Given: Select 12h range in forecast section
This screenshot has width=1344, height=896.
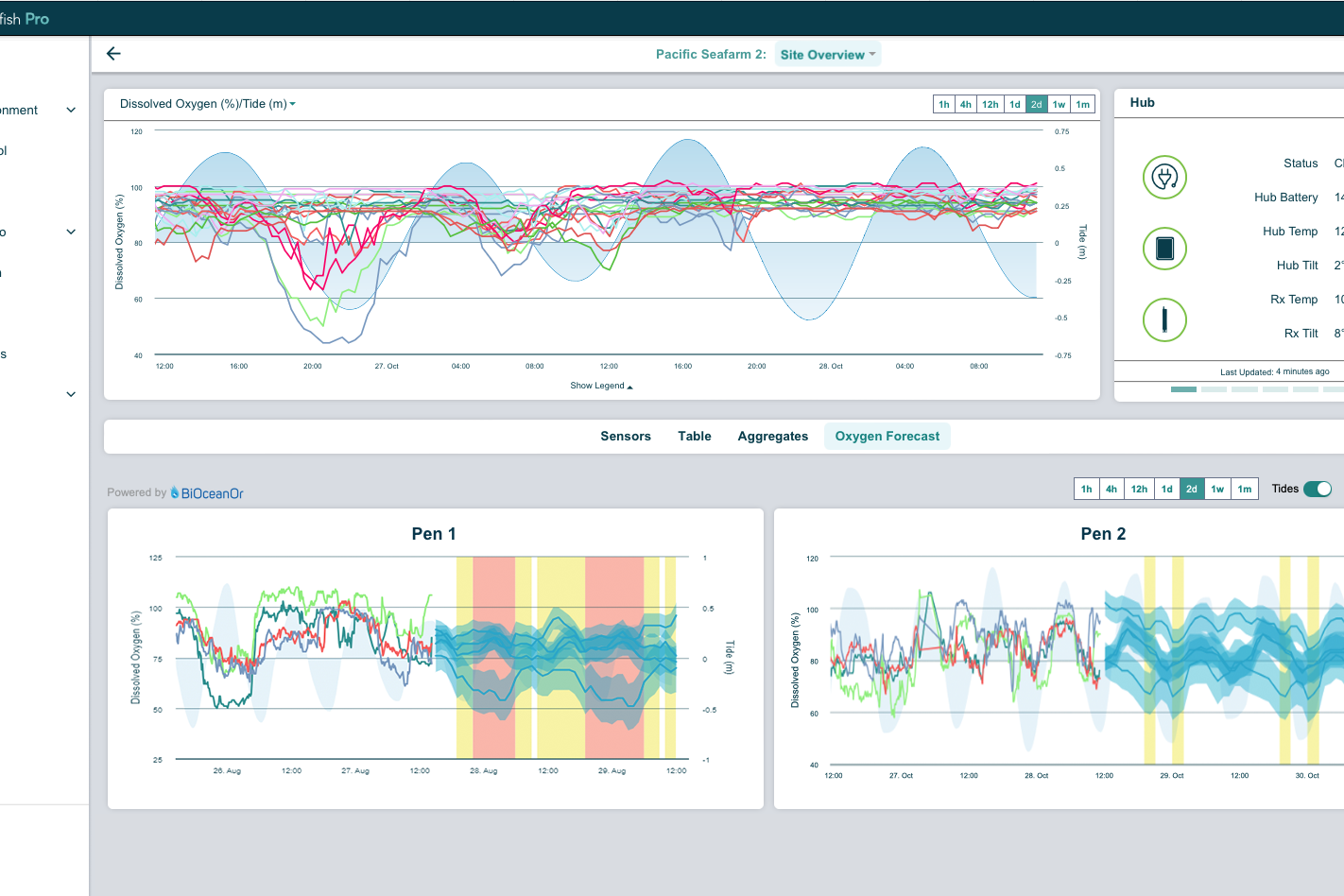Looking at the screenshot, I should coord(1139,489).
